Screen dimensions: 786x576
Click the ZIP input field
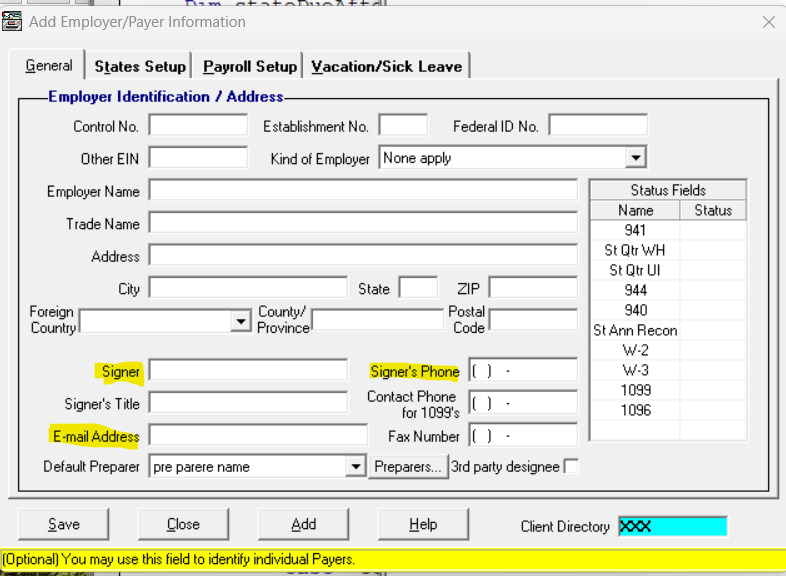(533, 288)
